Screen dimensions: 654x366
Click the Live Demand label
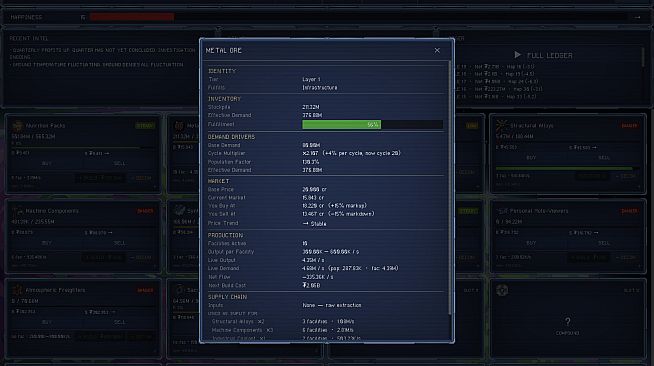tap(223, 268)
